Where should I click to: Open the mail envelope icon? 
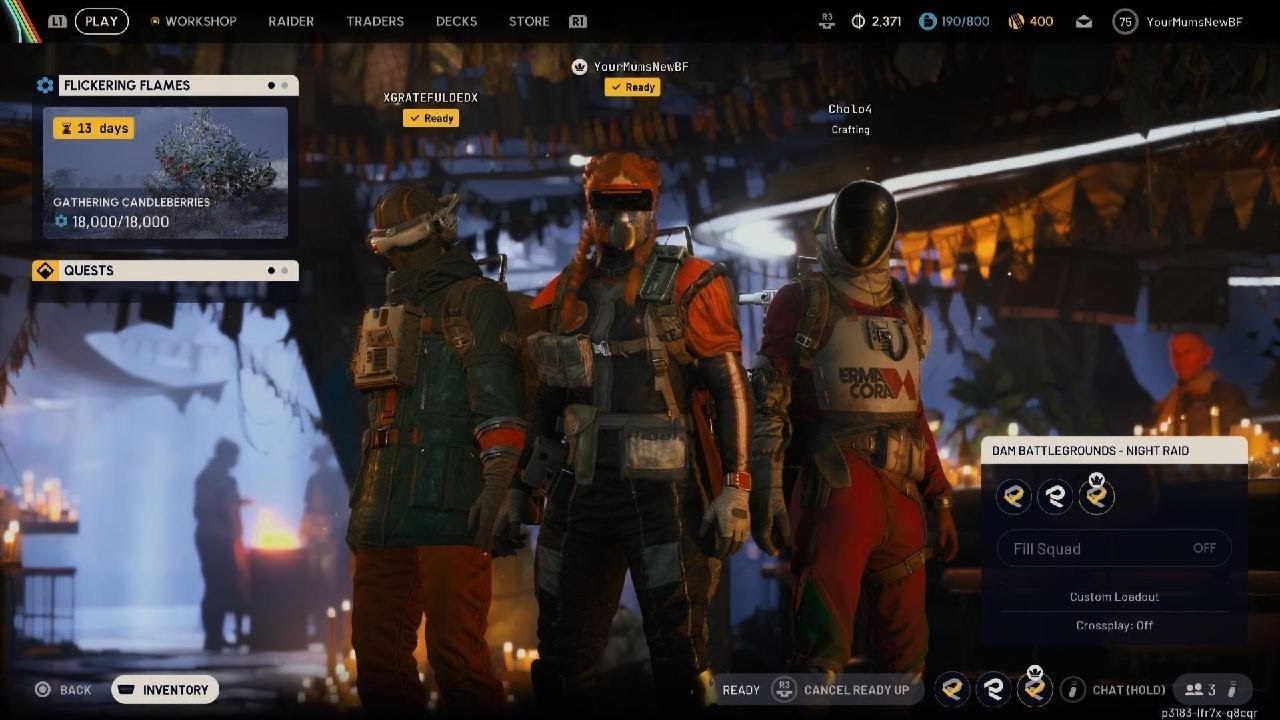[x=1084, y=22]
